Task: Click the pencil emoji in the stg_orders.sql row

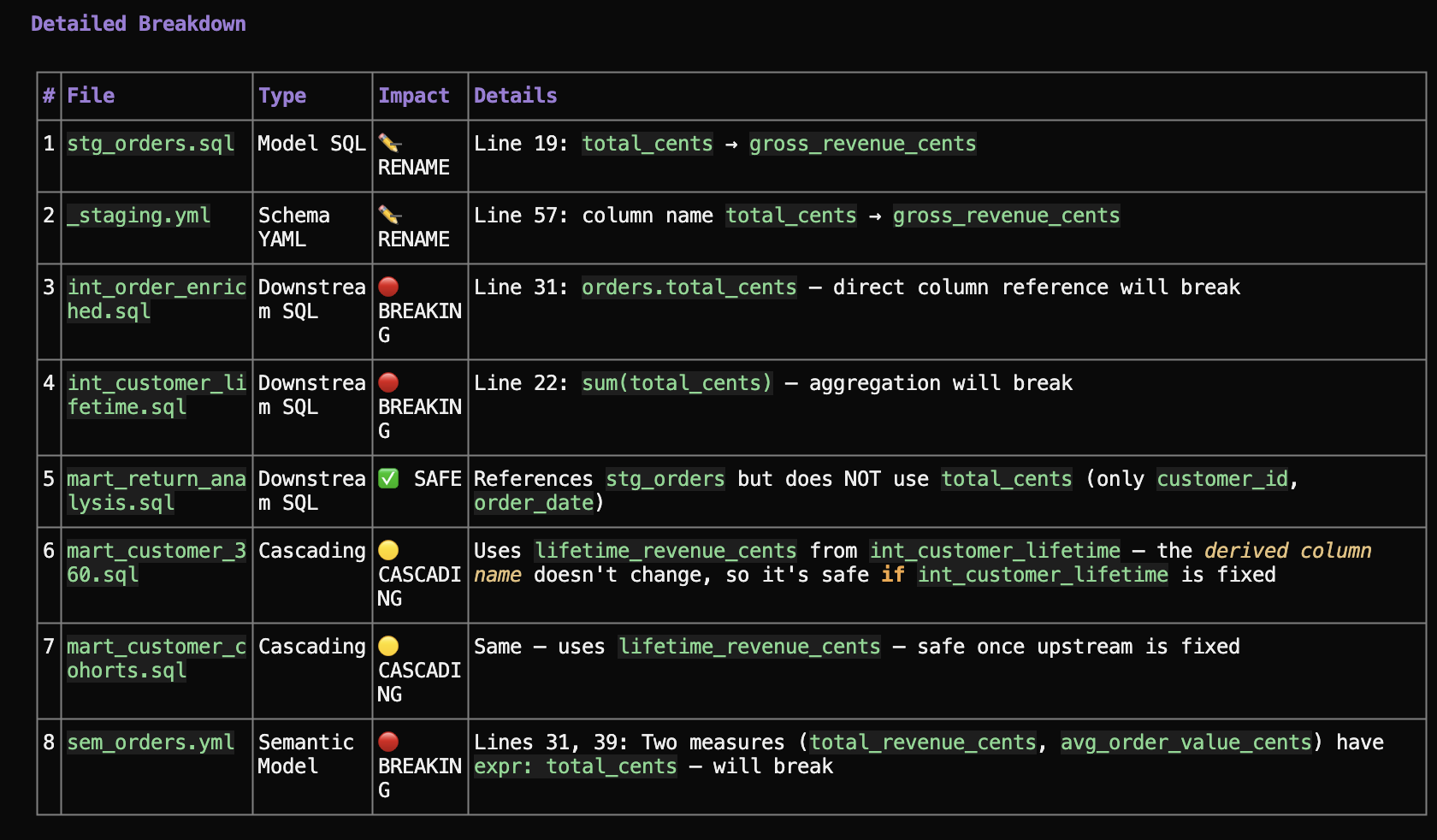Action: [389, 144]
